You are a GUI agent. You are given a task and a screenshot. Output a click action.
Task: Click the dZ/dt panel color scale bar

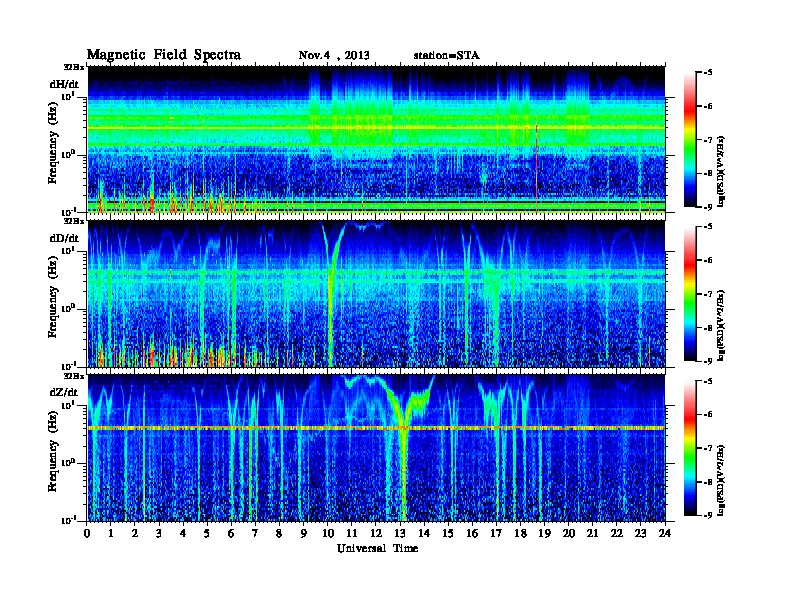click(690, 448)
